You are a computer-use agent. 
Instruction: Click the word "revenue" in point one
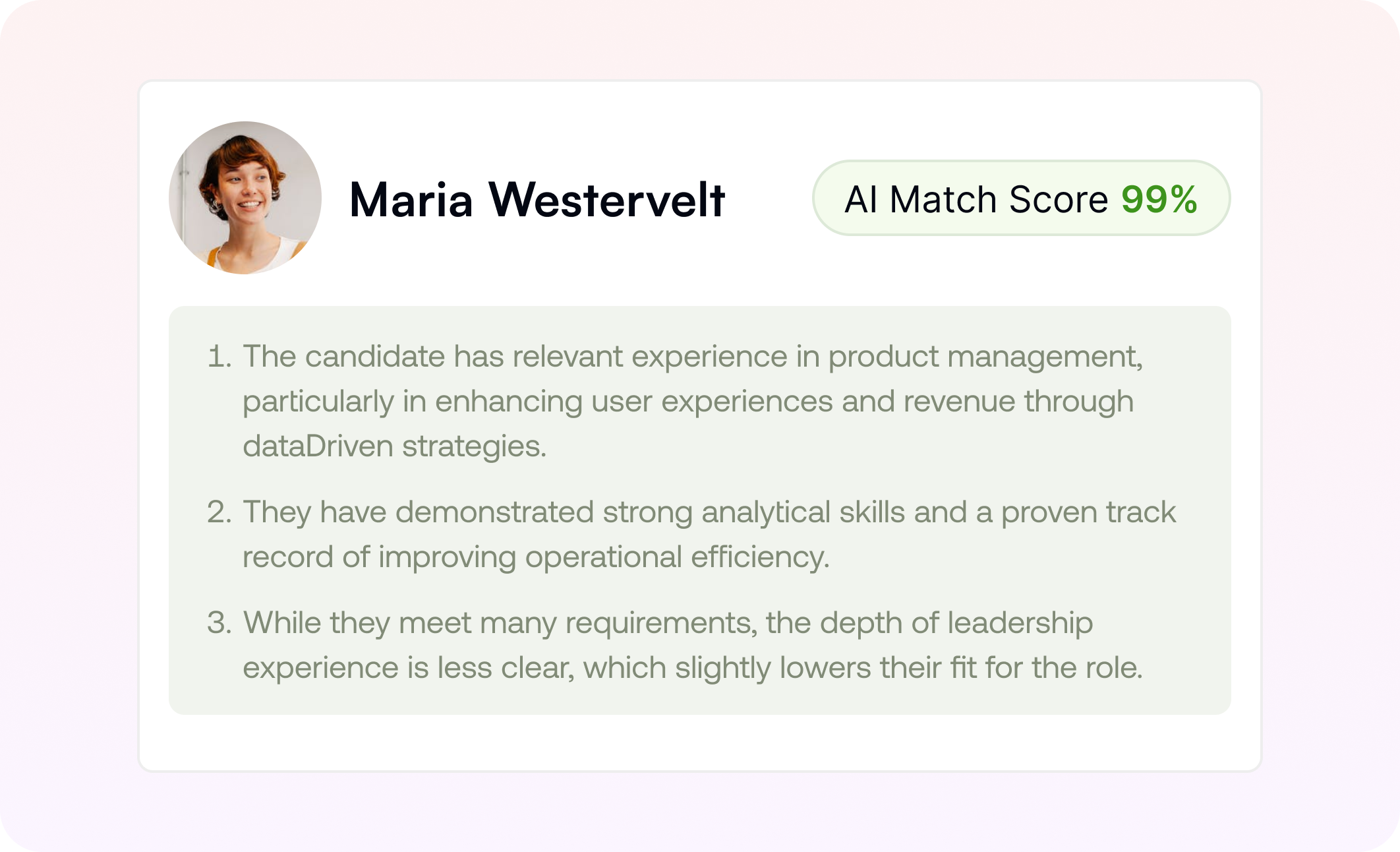pyautogui.click(x=959, y=402)
